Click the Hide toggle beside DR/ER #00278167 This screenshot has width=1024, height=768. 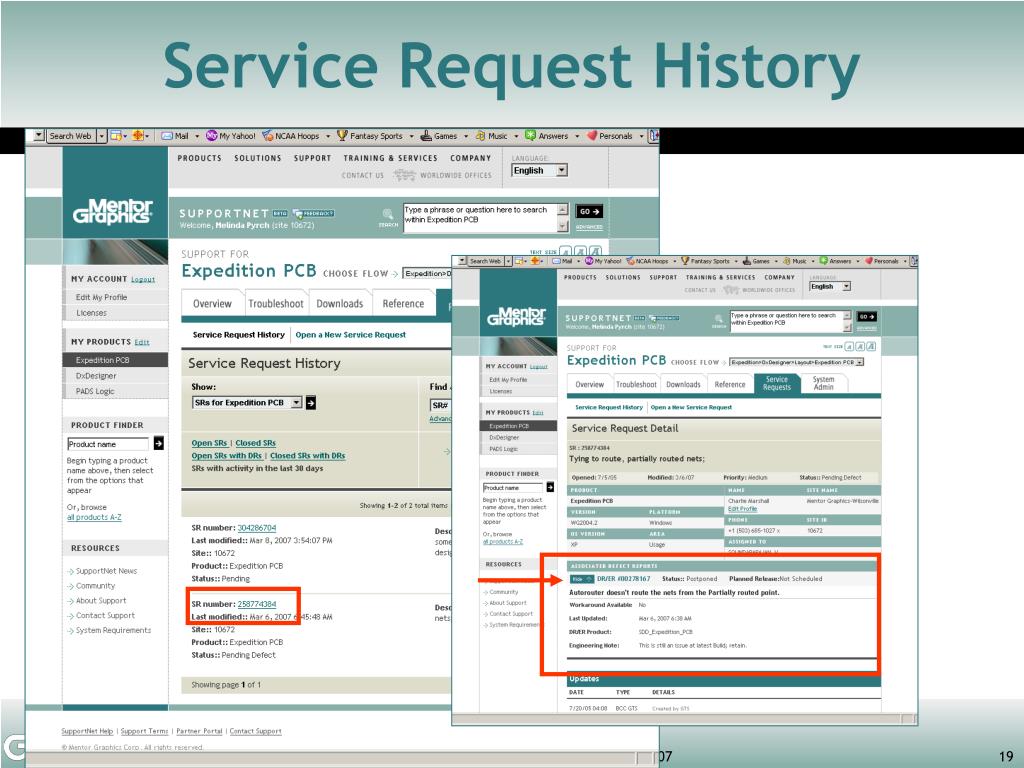[x=582, y=579]
